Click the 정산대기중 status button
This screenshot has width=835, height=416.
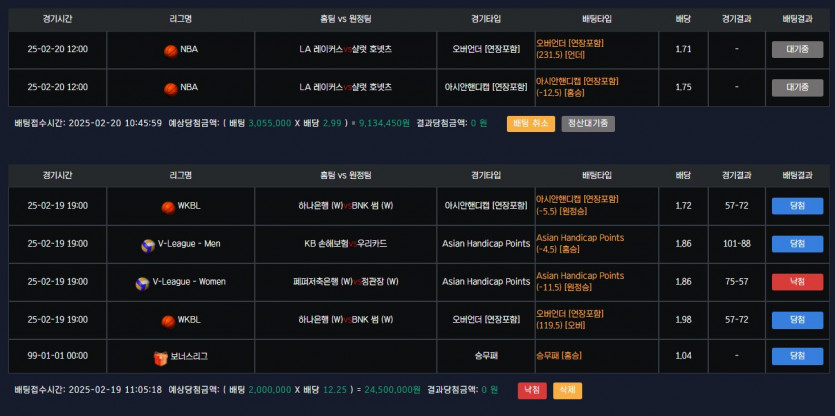coord(588,124)
